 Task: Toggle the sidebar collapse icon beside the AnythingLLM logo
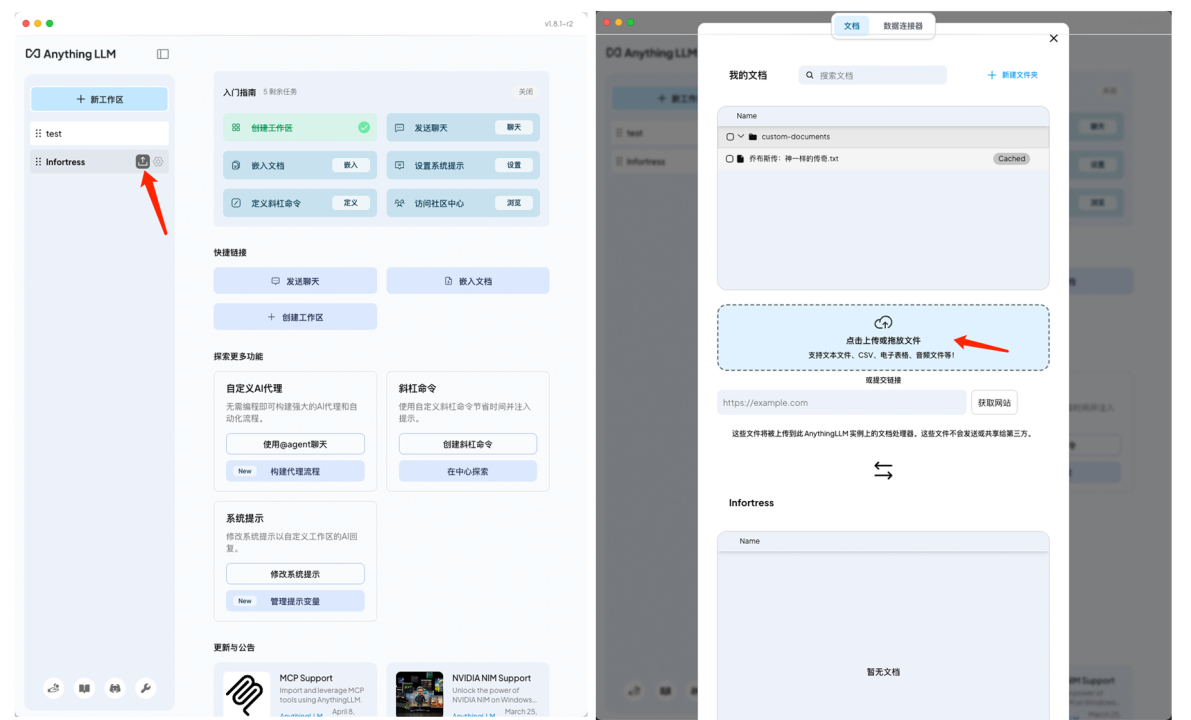point(163,54)
